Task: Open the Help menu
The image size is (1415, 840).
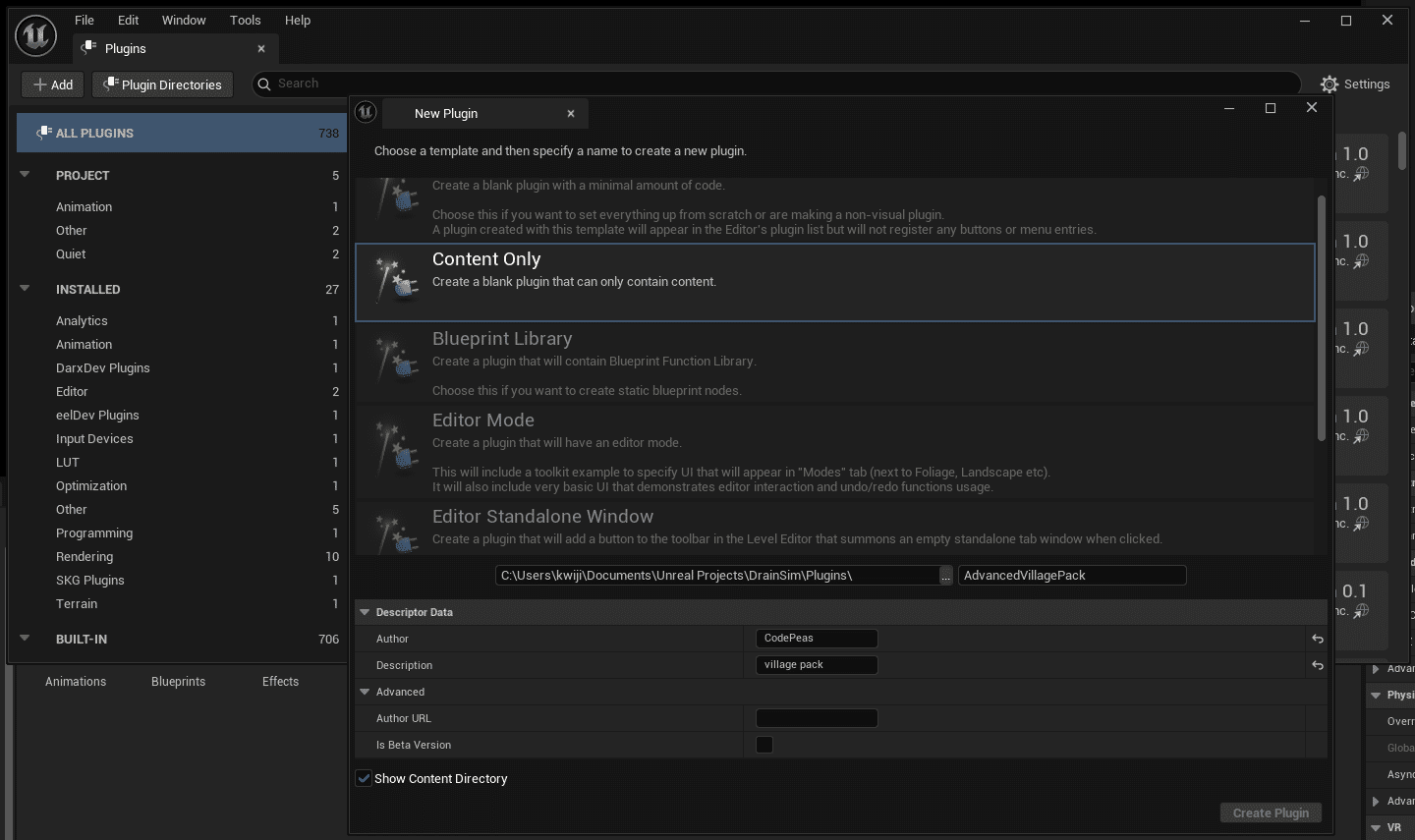Action: 298,20
